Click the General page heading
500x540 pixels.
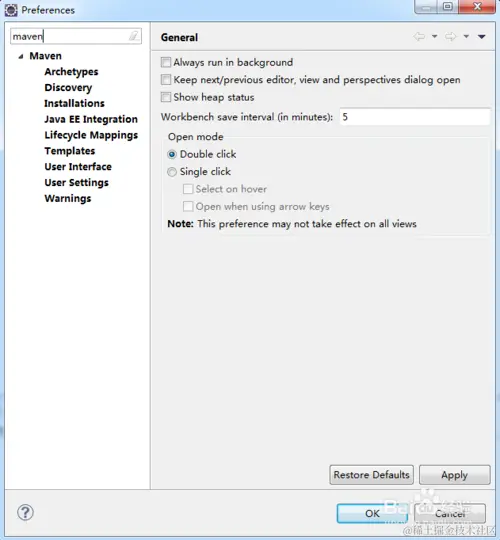click(x=179, y=37)
